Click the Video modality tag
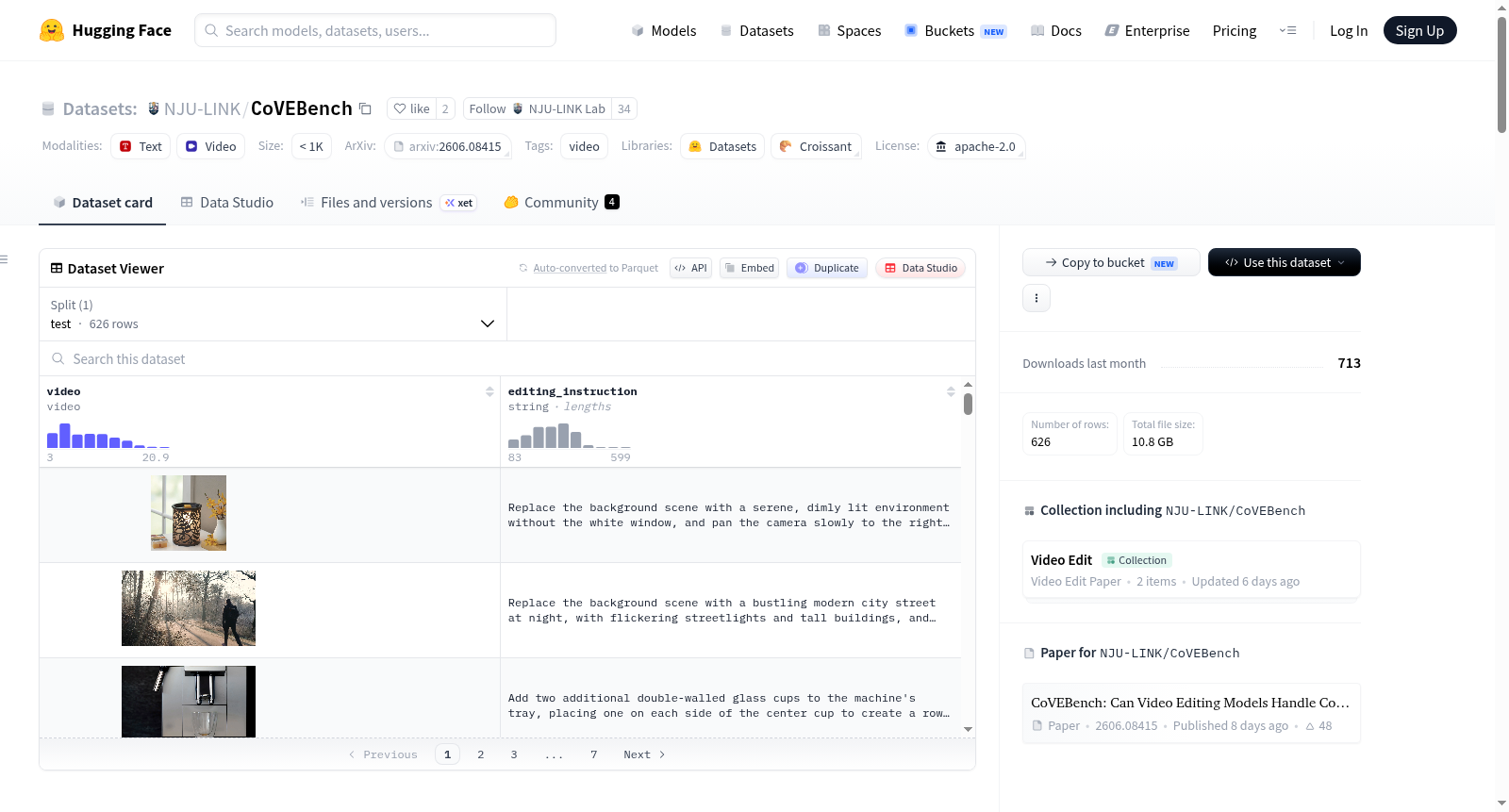The height and width of the screenshot is (812, 1509). tap(210, 146)
